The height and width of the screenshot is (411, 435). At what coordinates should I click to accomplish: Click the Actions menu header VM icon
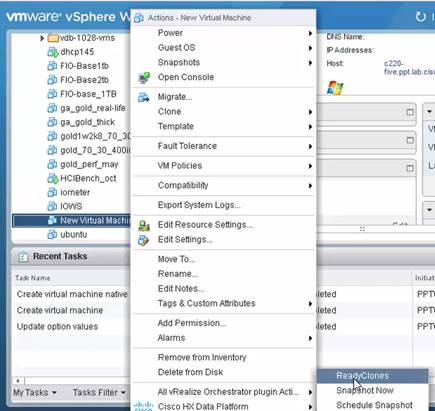click(139, 18)
